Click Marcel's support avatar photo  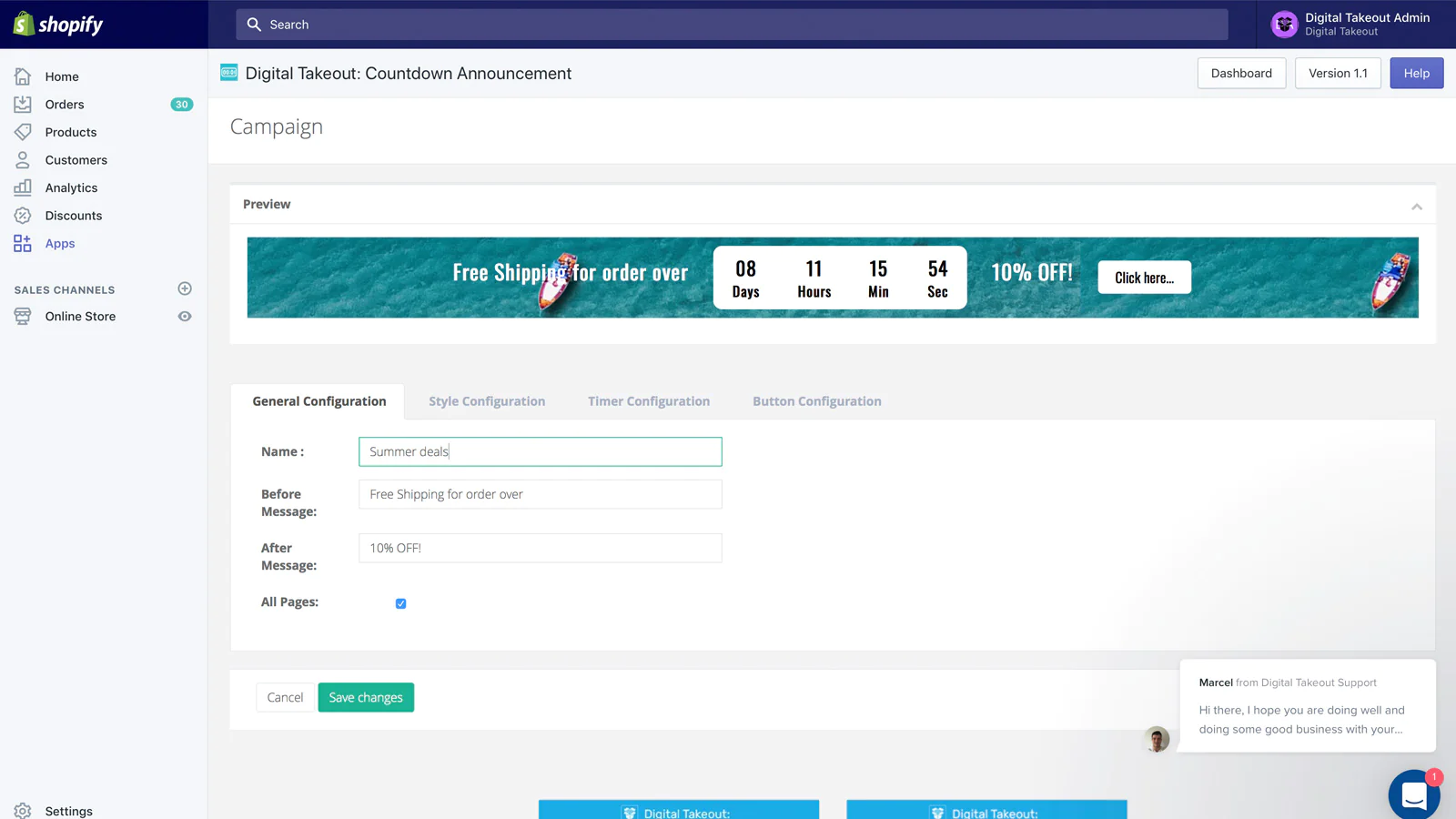pyautogui.click(x=1157, y=739)
